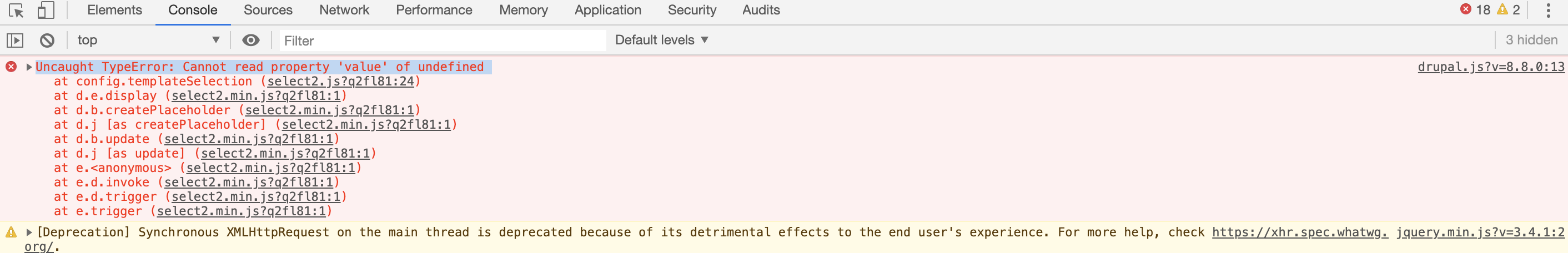Screen dimensions: 1568x253
Task: Click the yellow warning count icon
Action: (1502, 9)
